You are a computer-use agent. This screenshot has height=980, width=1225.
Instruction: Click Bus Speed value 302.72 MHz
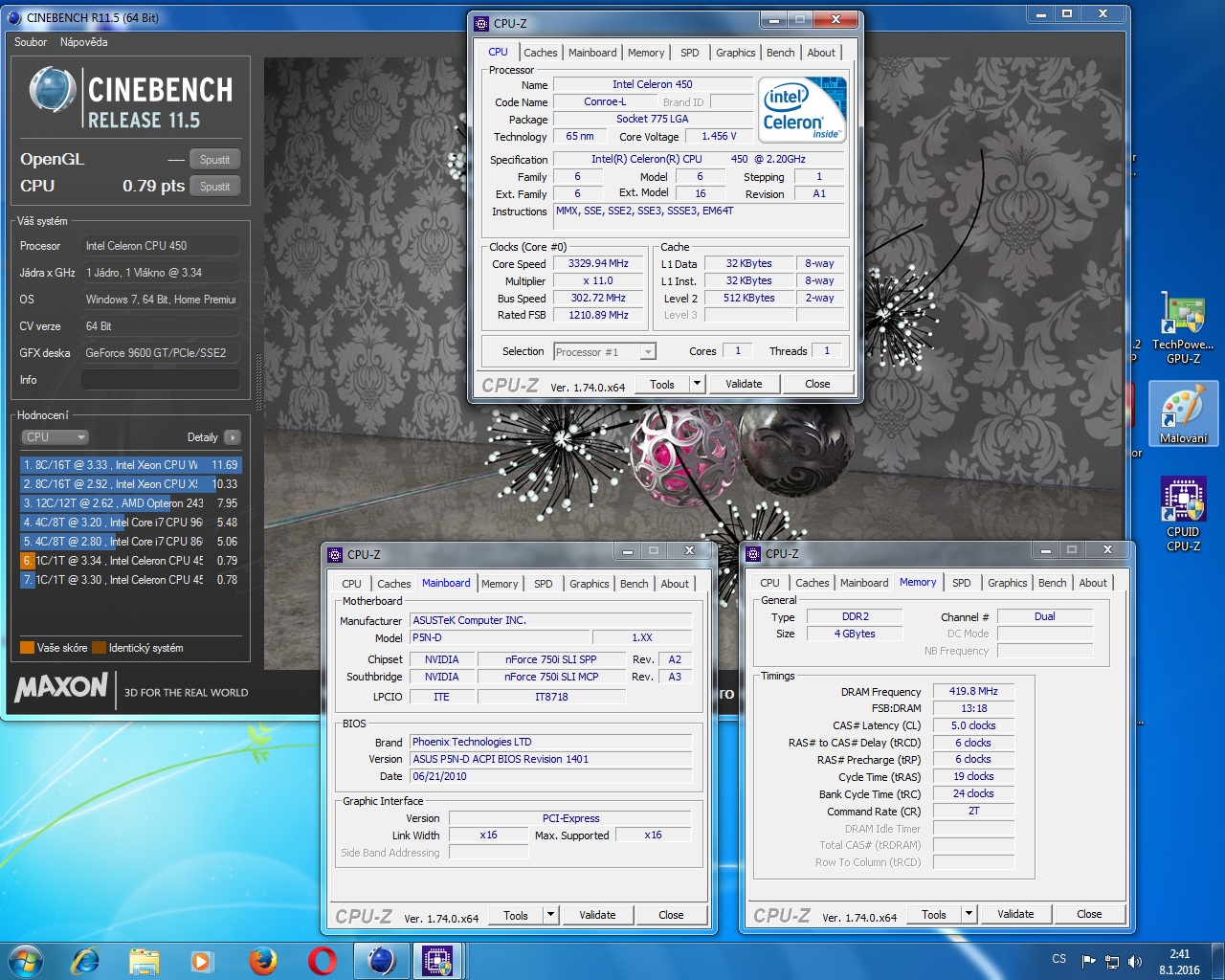coord(598,299)
